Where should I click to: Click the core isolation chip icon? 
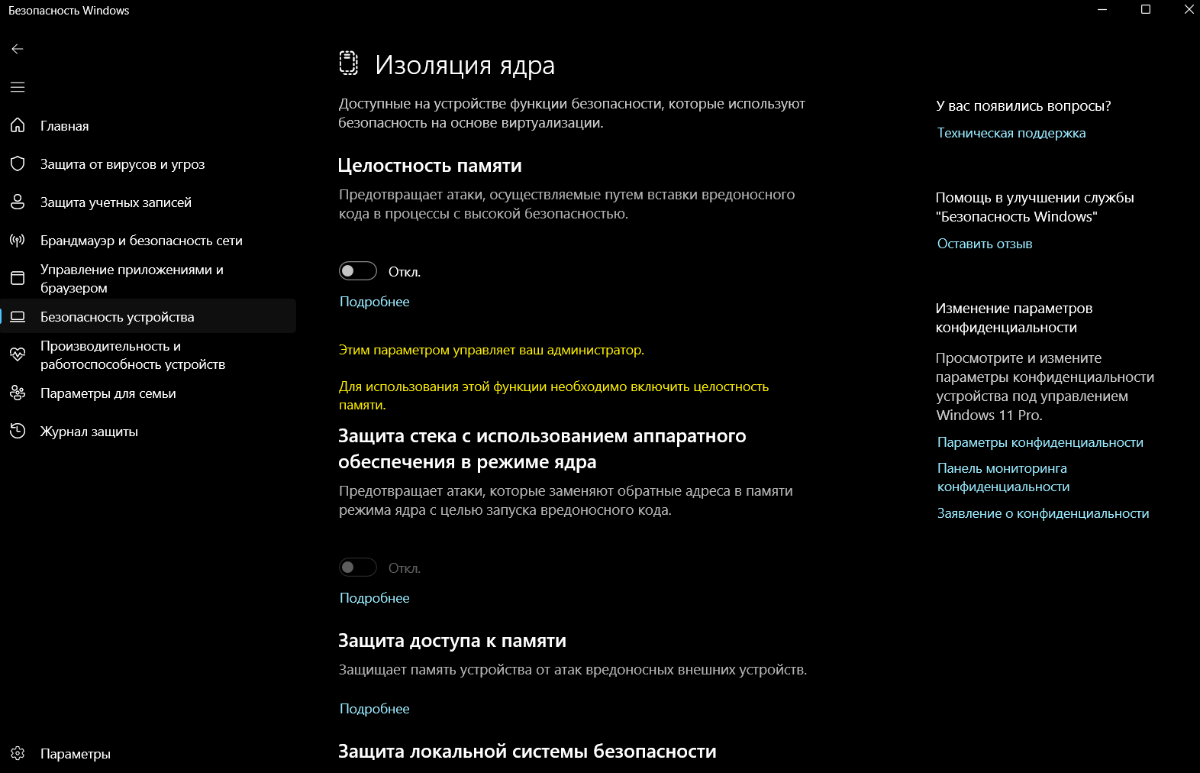(348, 64)
